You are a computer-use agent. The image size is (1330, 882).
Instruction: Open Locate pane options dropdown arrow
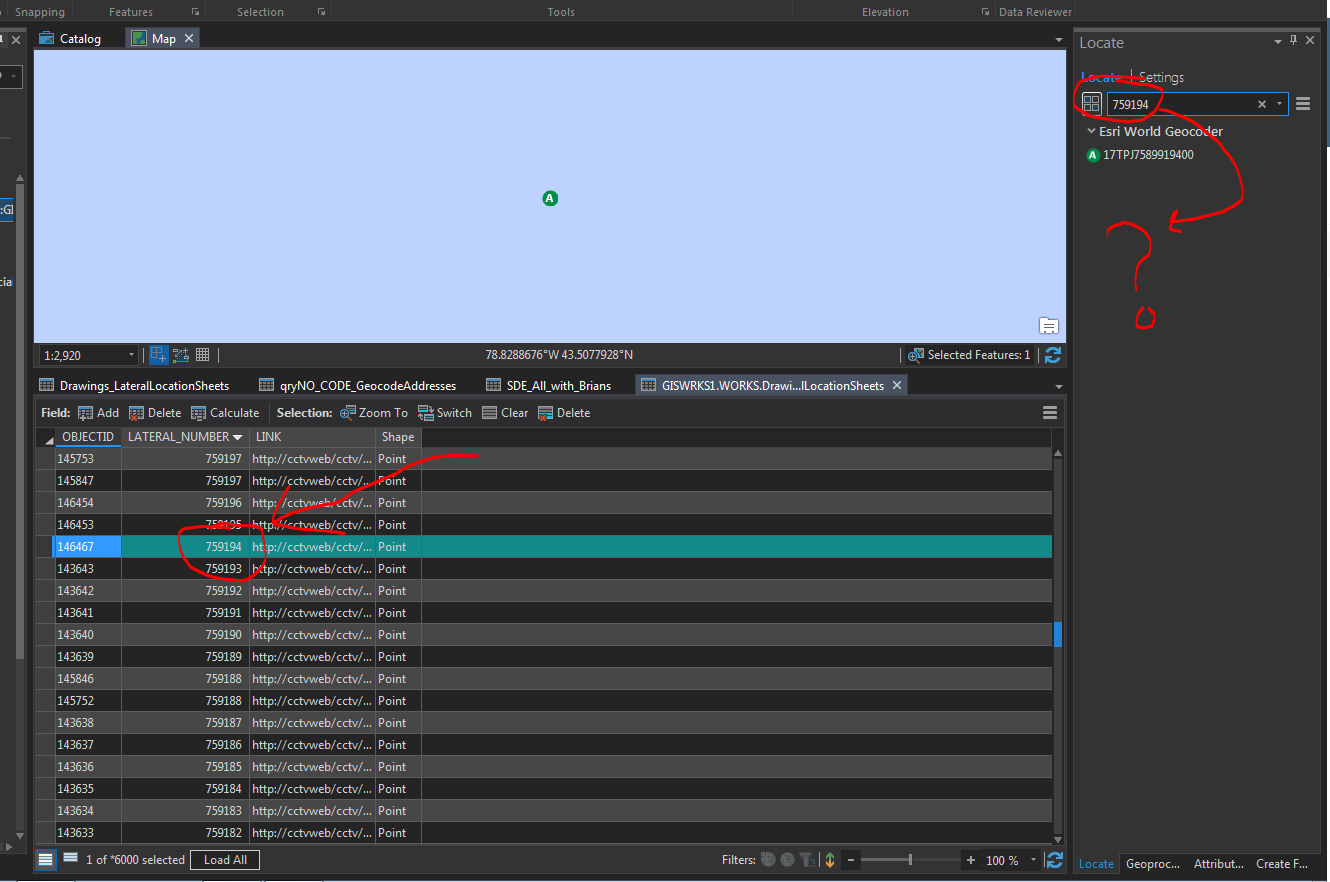pos(1278,42)
